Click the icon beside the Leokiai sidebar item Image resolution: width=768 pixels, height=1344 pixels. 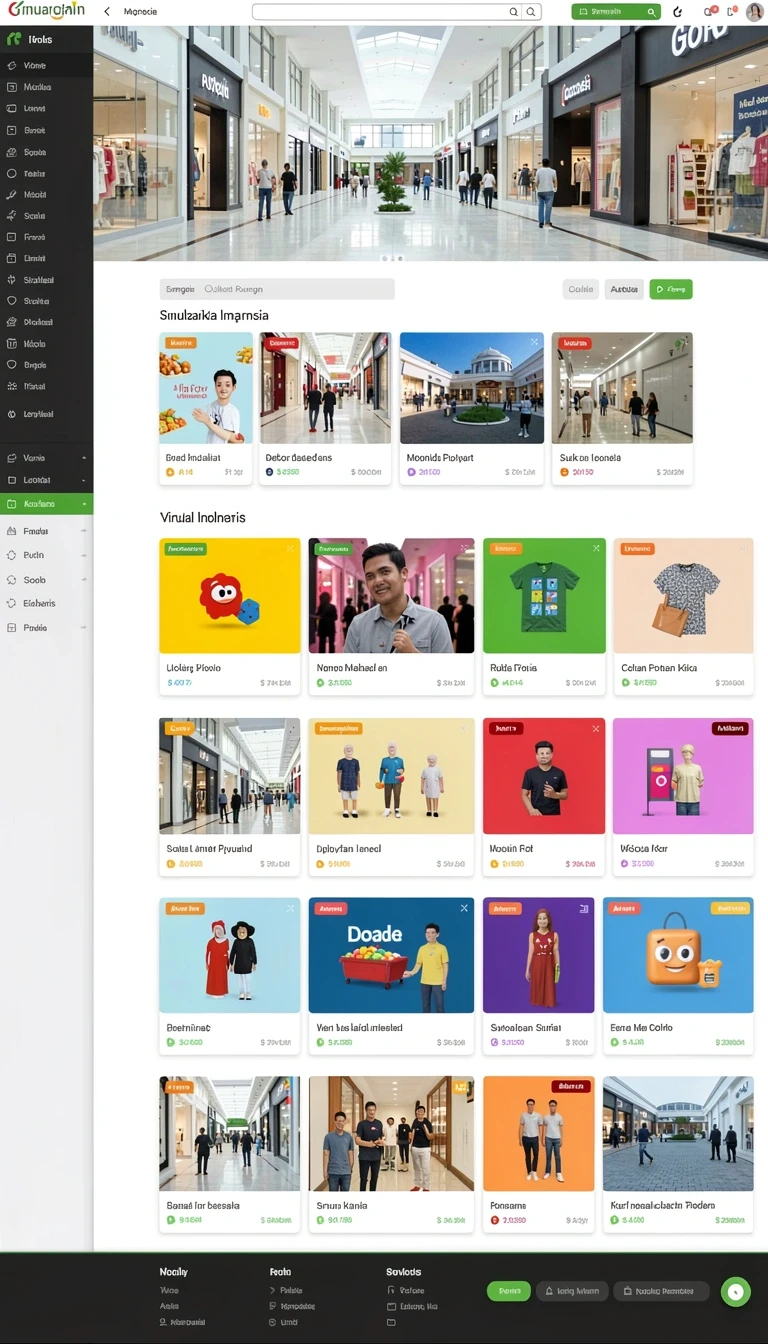(x=12, y=480)
